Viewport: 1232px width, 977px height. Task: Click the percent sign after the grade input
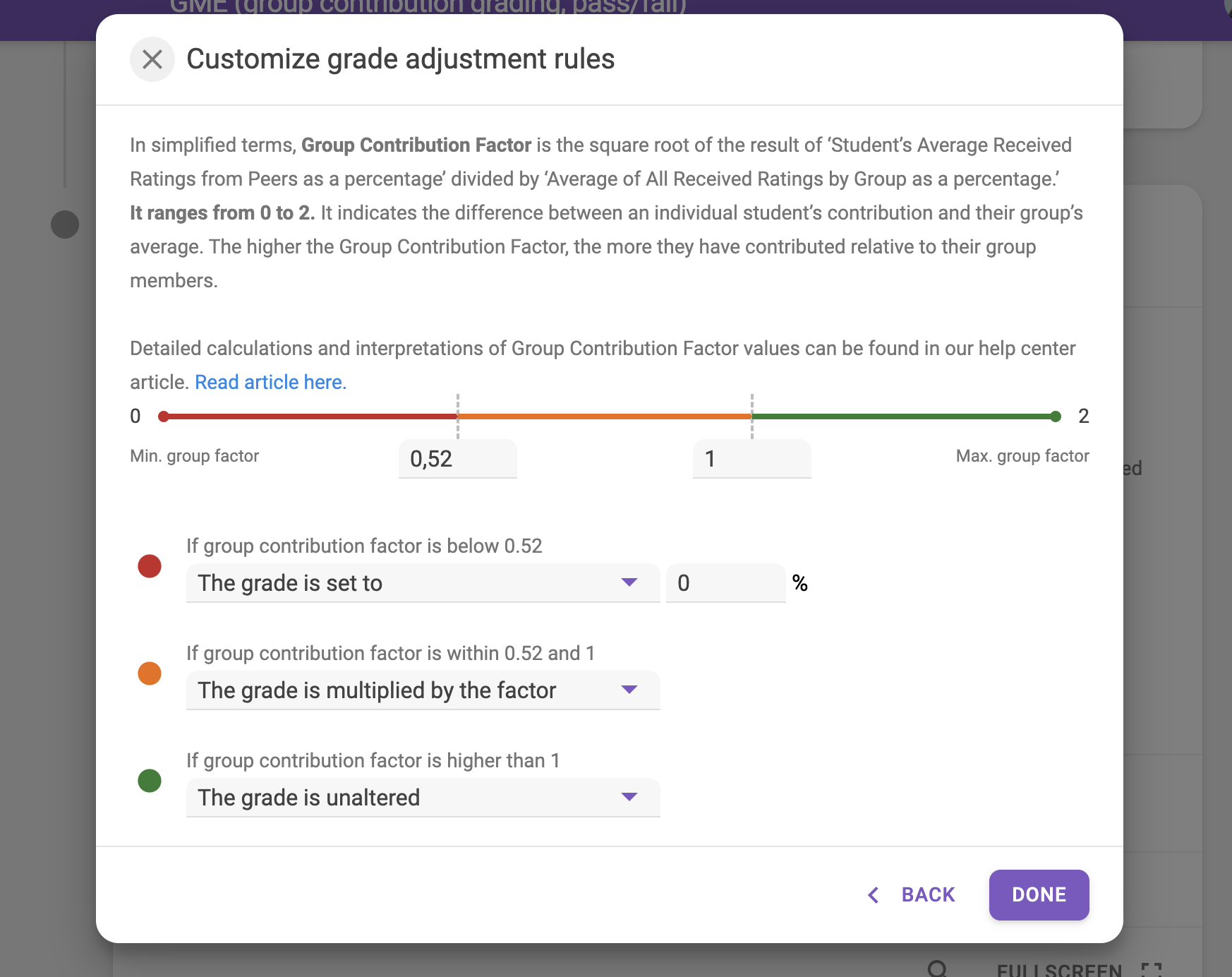click(x=799, y=583)
